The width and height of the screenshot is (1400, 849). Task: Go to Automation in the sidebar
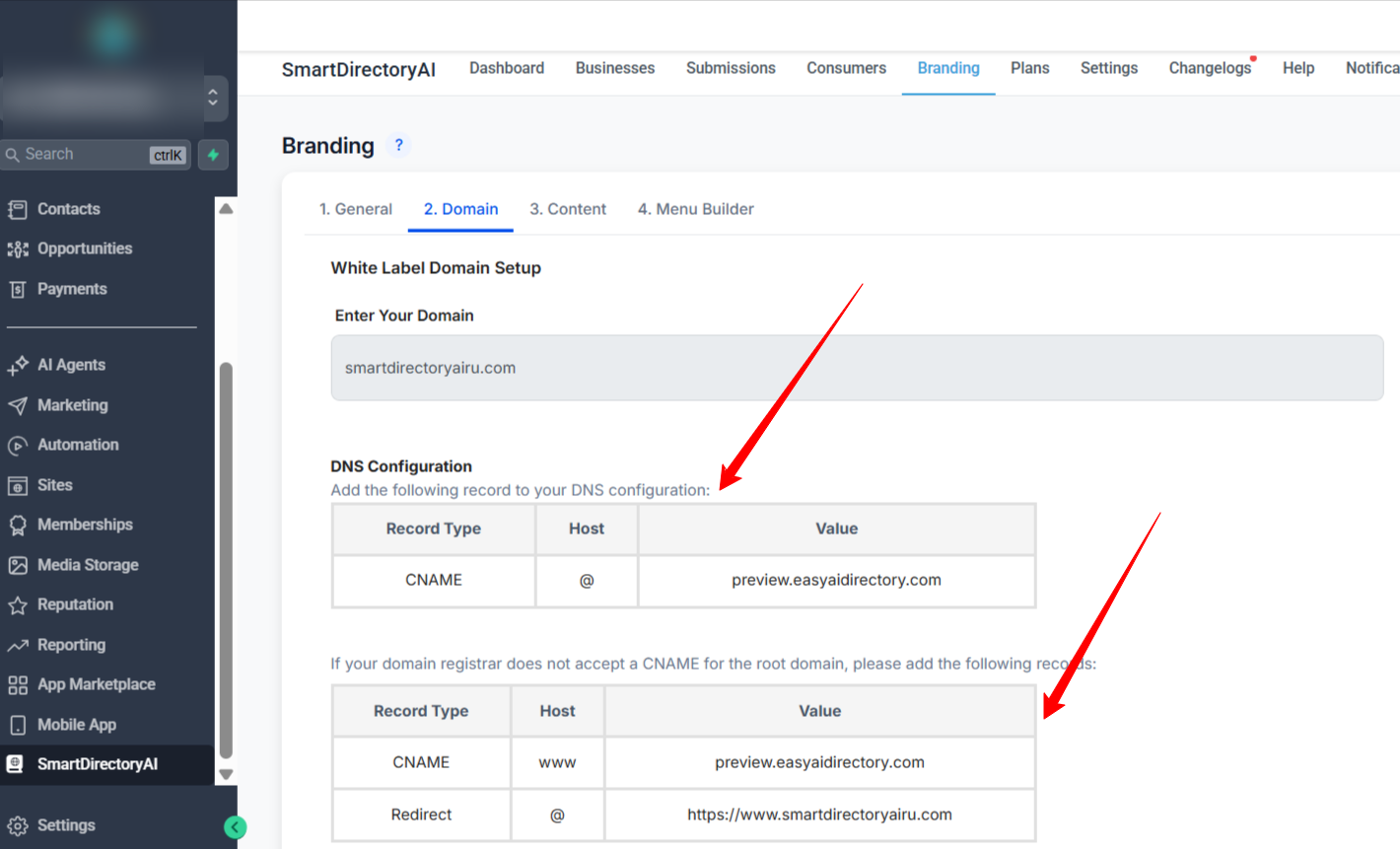pos(78,445)
